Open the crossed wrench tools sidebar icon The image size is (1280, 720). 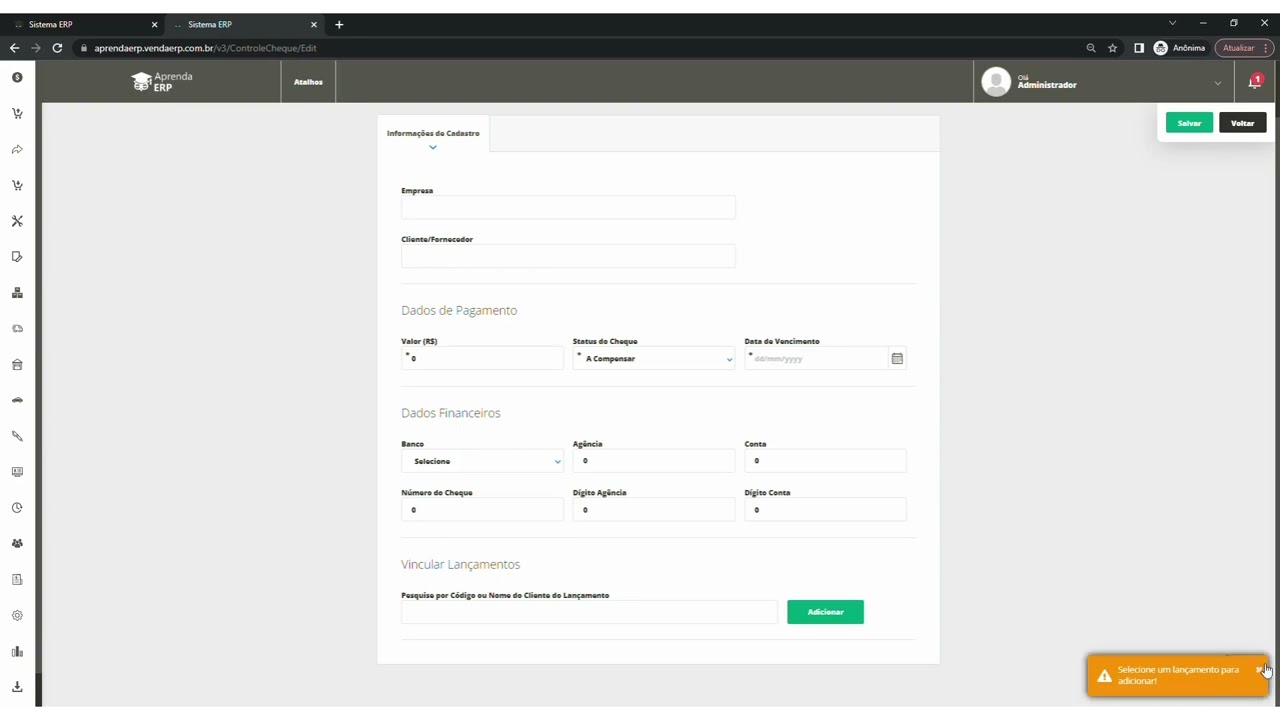[x=17, y=221]
